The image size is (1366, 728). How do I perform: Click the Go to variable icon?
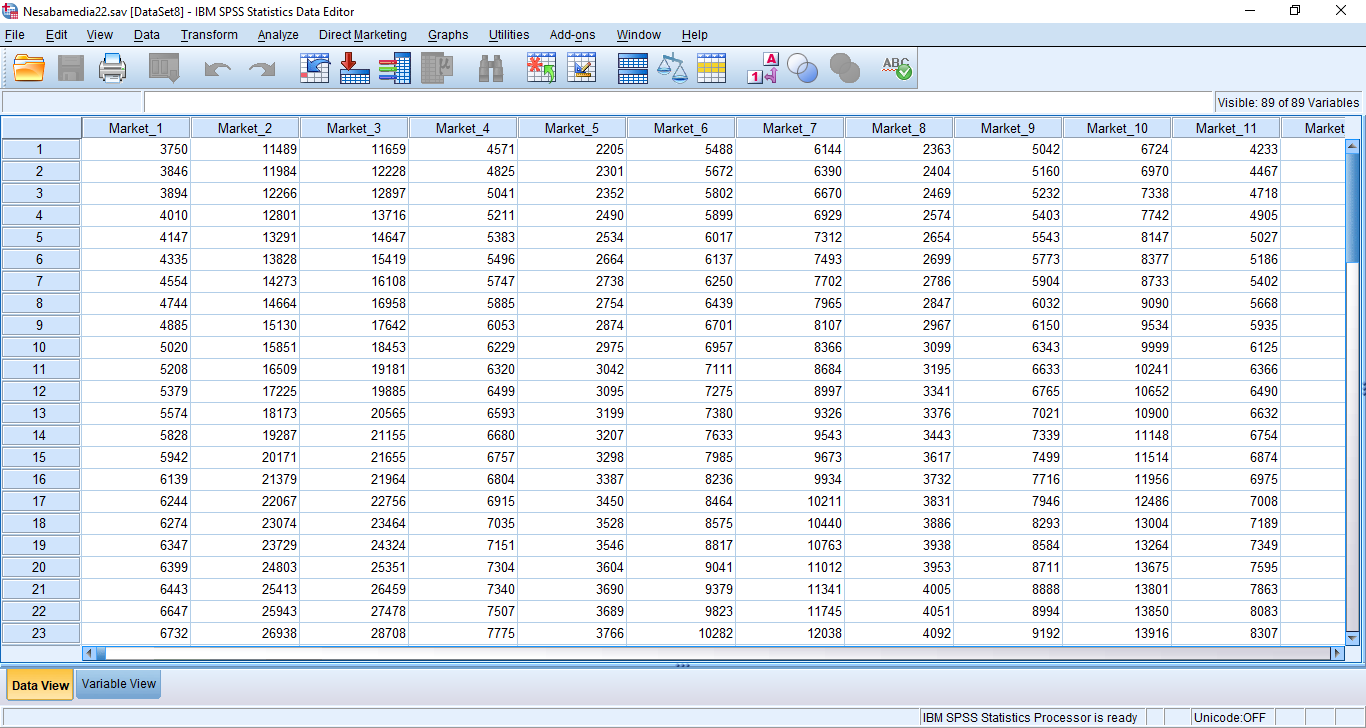tap(354, 68)
